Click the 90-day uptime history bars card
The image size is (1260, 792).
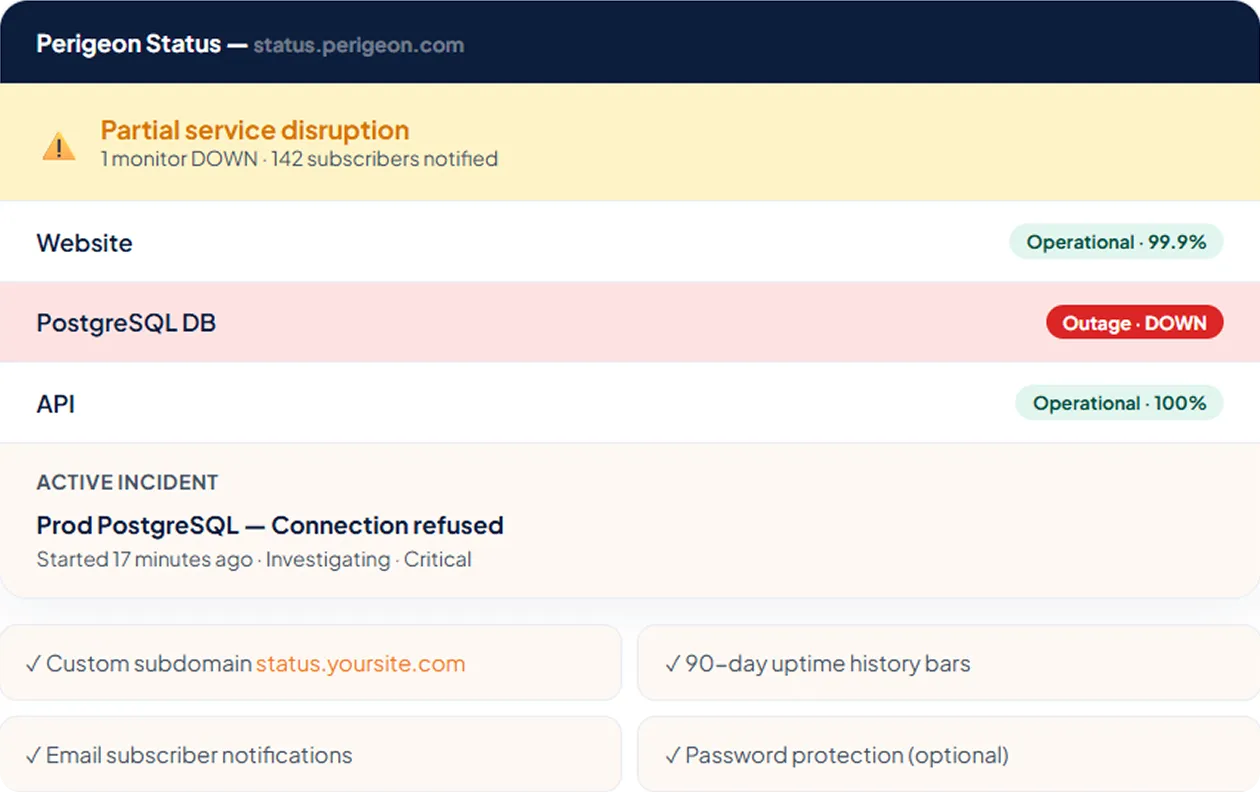(948, 663)
